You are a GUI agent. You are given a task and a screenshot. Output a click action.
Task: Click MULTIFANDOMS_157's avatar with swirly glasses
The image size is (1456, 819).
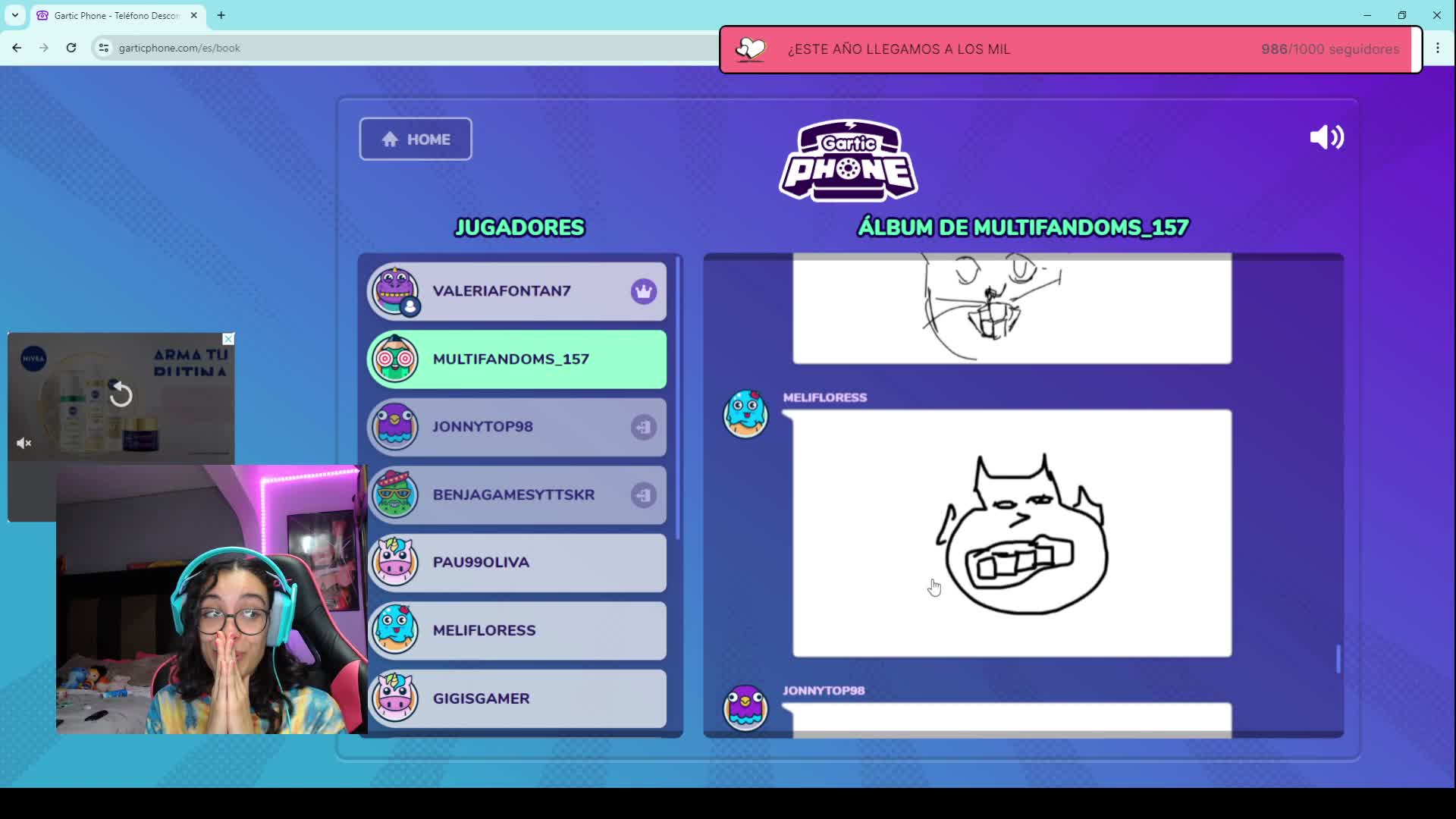point(394,359)
